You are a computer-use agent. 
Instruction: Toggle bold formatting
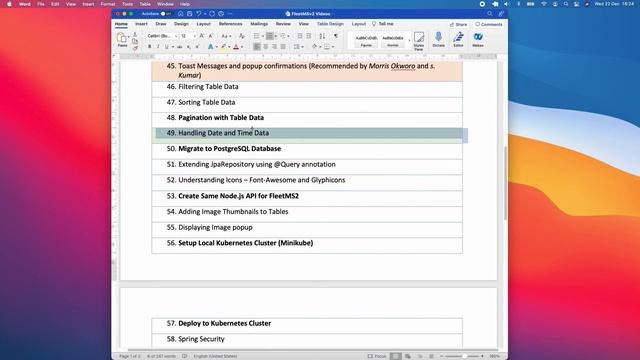click(150, 47)
